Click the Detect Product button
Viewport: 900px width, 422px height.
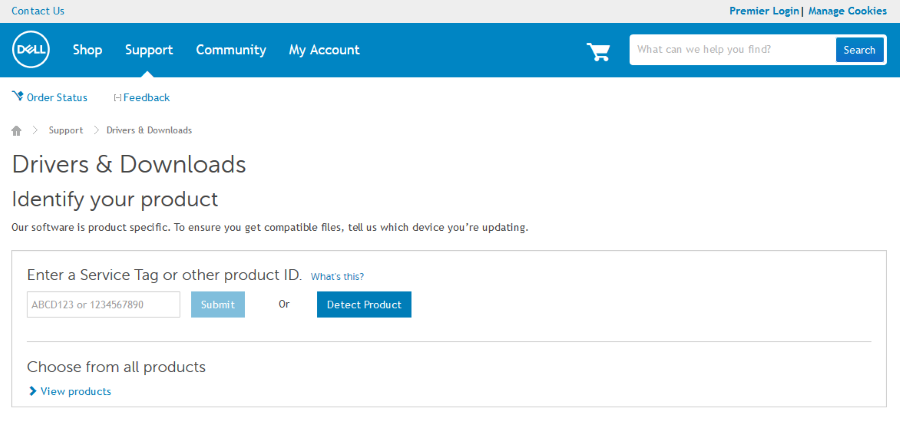(x=364, y=305)
